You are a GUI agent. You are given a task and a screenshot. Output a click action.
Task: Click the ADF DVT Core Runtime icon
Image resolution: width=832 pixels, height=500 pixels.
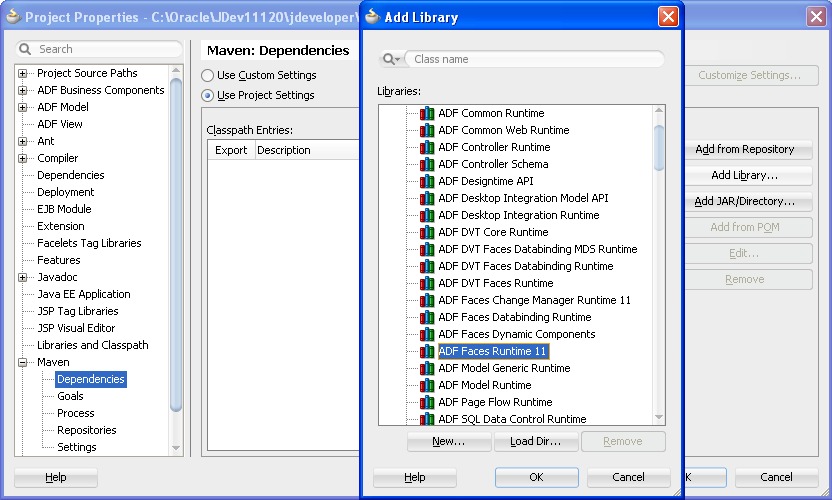pyautogui.click(x=427, y=232)
